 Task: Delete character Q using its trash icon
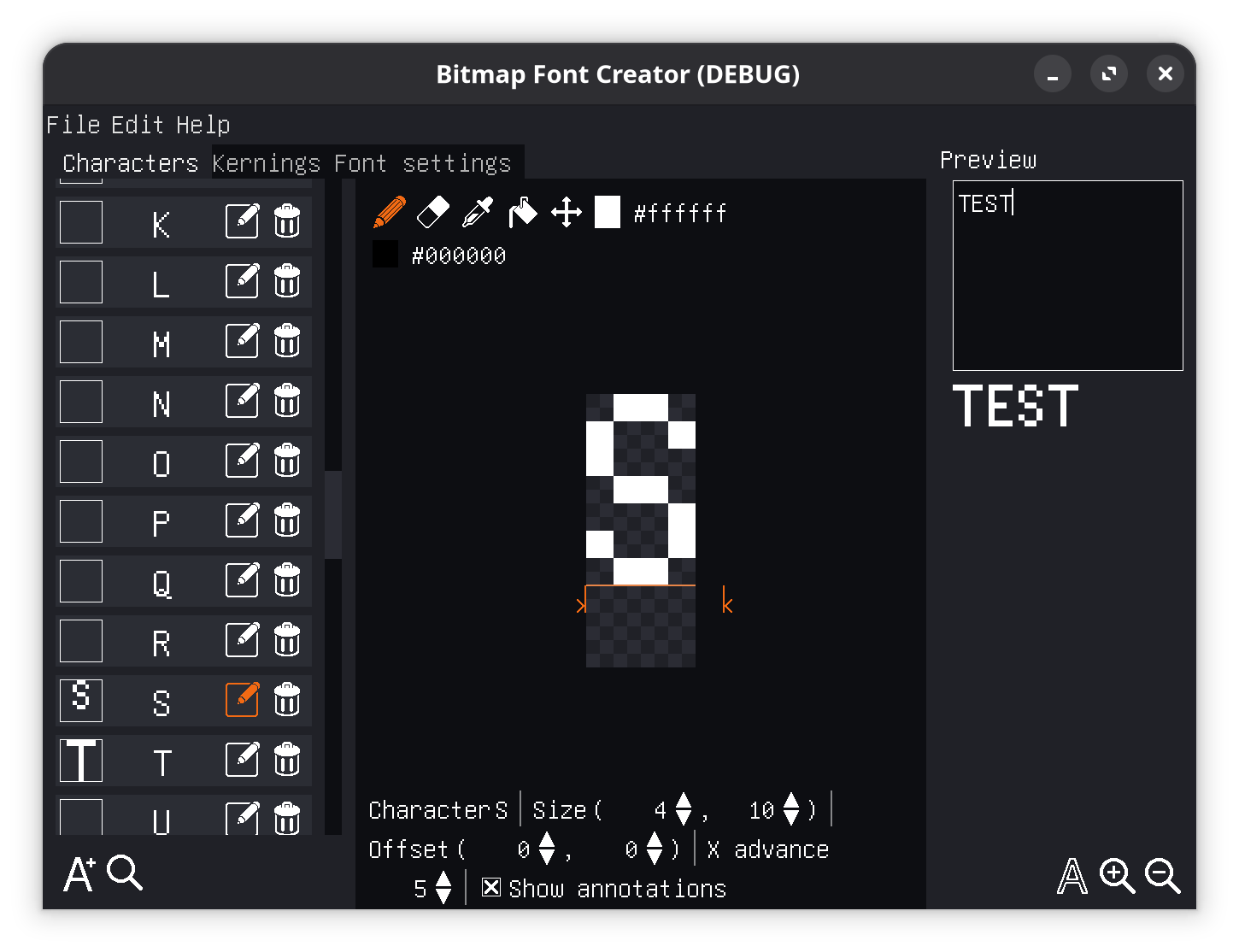point(287,580)
